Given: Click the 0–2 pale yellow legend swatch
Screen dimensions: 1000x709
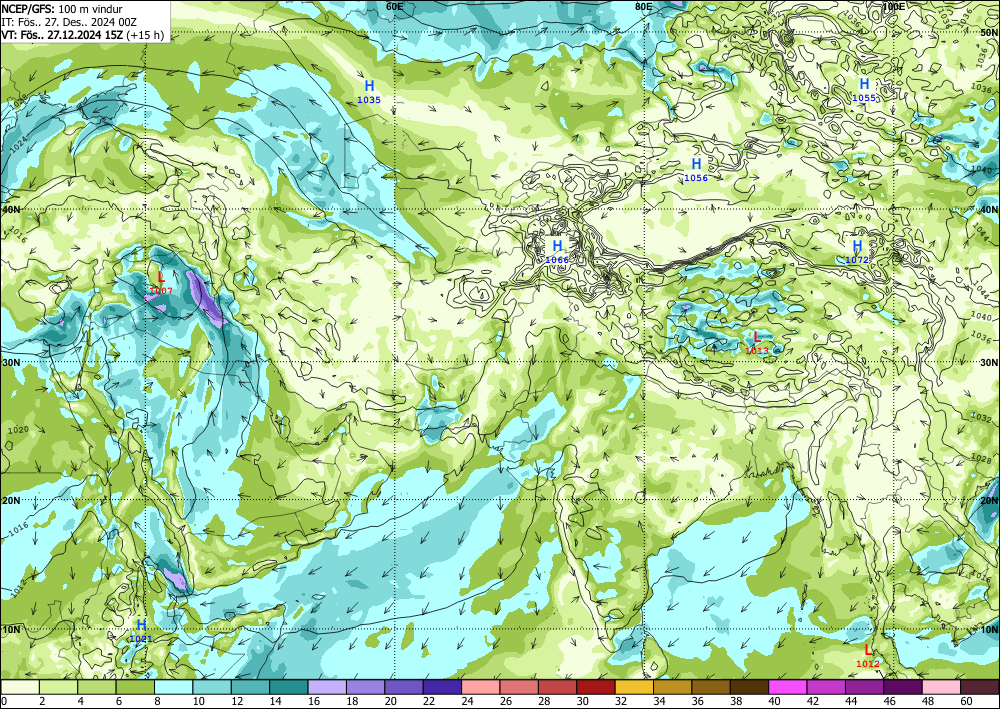Looking at the screenshot, I should [20, 687].
